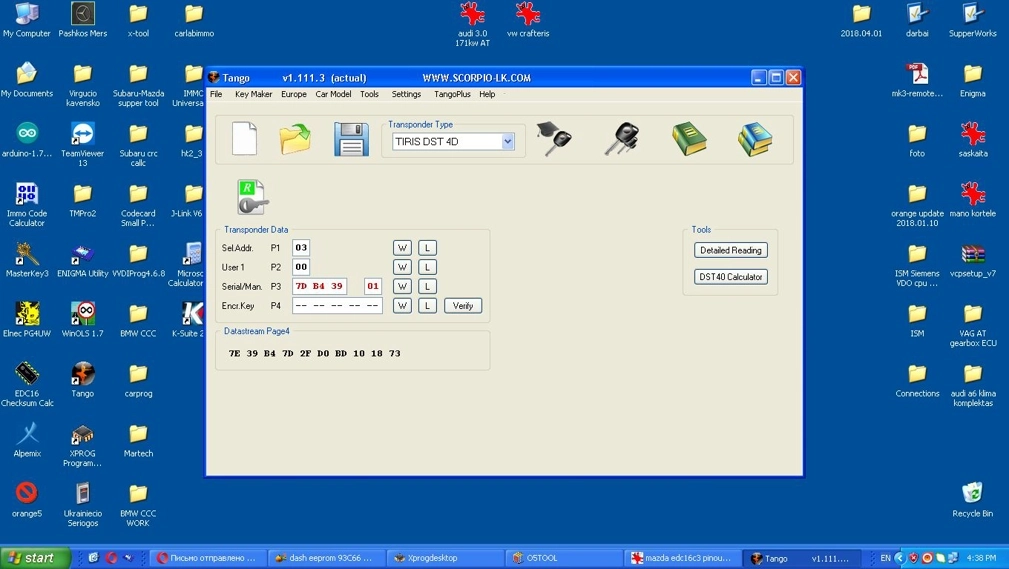The width and height of the screenshot is (1009, 569).
Task: Select the orange5 desktop icon
Action: pos(26,500)
